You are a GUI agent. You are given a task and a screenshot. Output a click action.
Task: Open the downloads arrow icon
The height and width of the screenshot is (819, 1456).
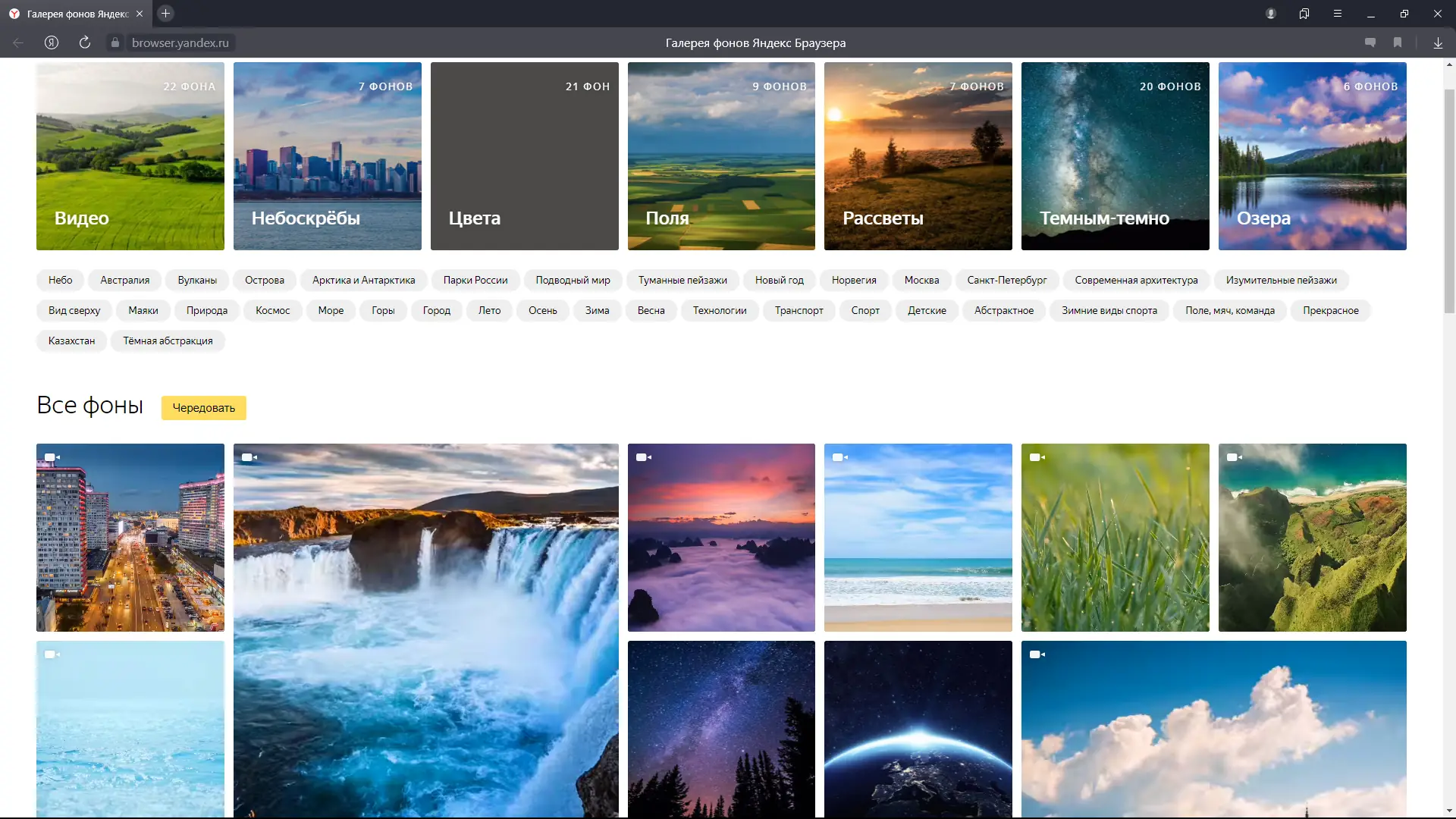click(x=1437, y=43)
